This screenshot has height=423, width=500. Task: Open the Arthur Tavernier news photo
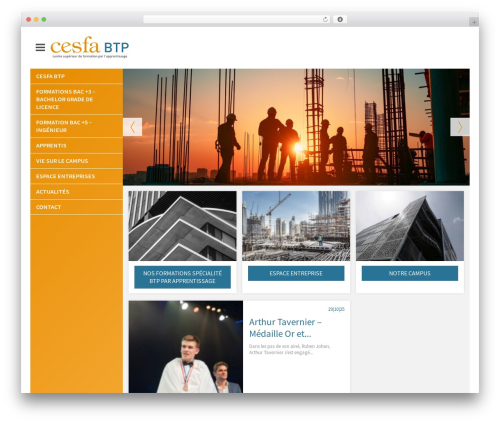point(186,347)
